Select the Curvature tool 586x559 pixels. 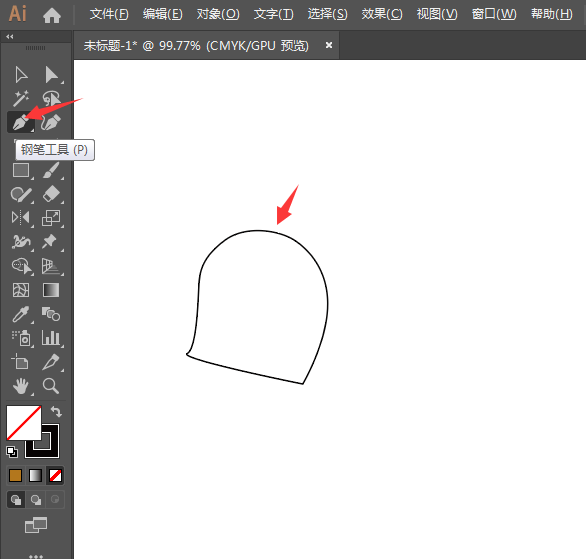pyautogui.click(x=51, y=122)
